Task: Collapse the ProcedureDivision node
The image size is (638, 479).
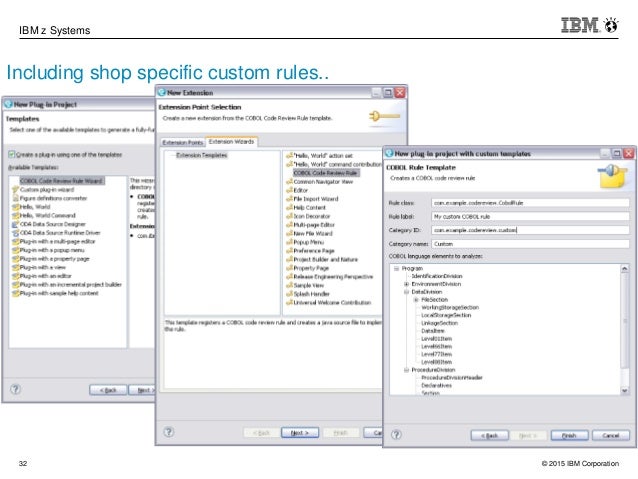Action: [x=406, y=370]
